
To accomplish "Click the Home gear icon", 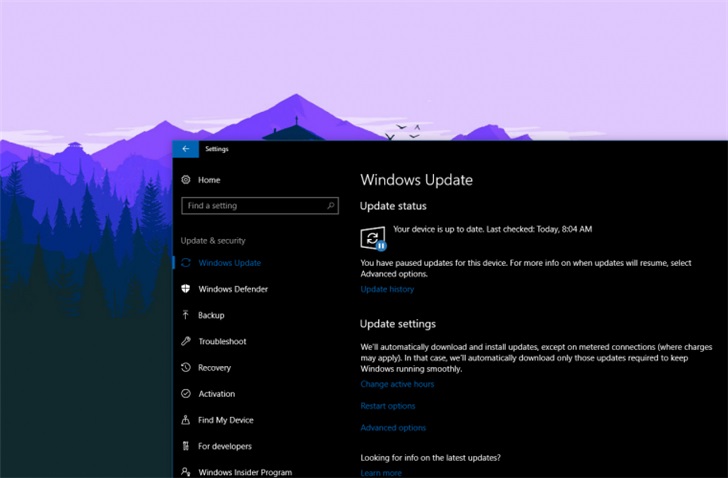I will click(186, 180).
